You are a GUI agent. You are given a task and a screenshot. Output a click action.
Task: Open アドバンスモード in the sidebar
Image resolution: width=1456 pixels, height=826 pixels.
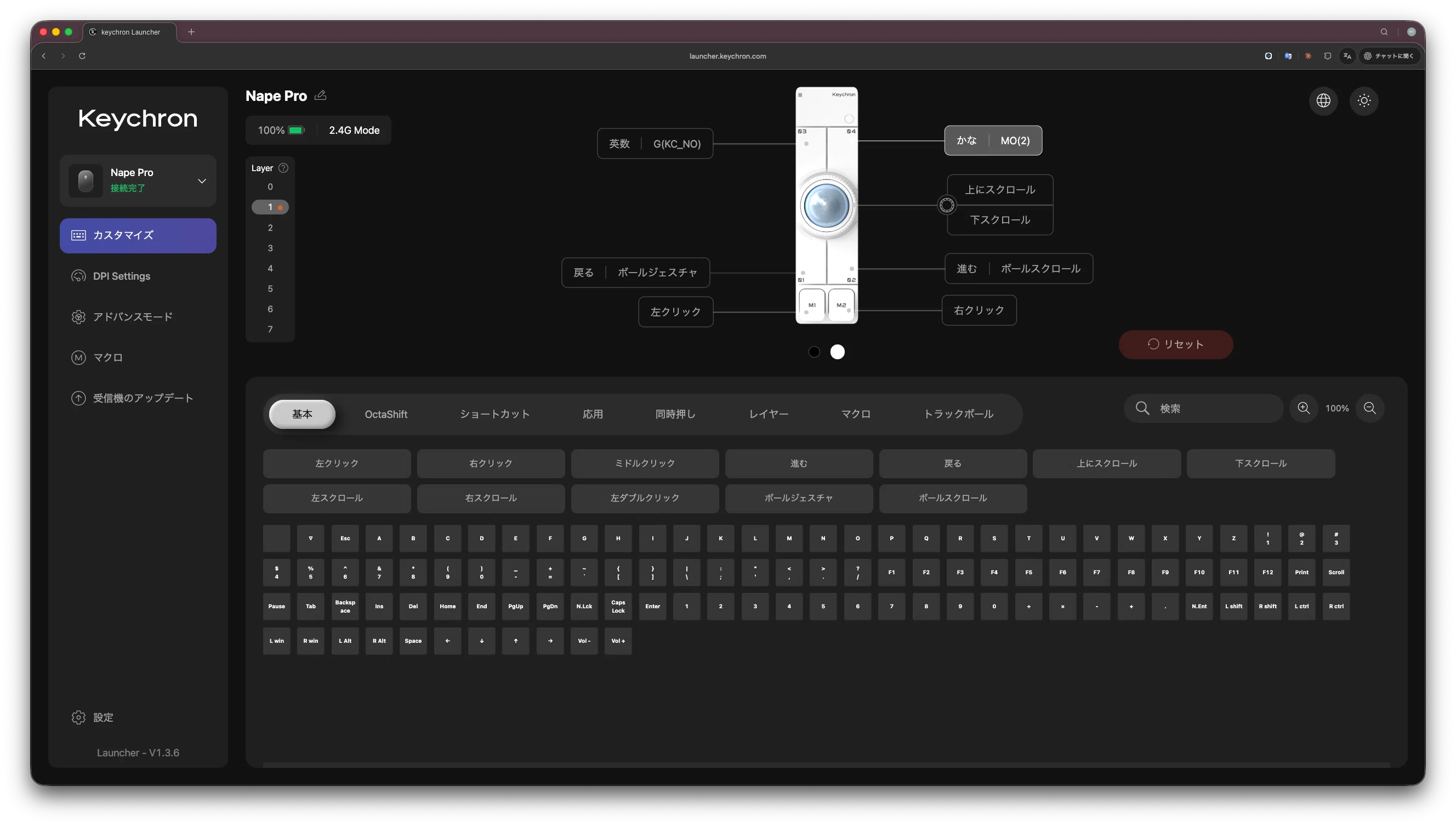(x=138, y=316)
